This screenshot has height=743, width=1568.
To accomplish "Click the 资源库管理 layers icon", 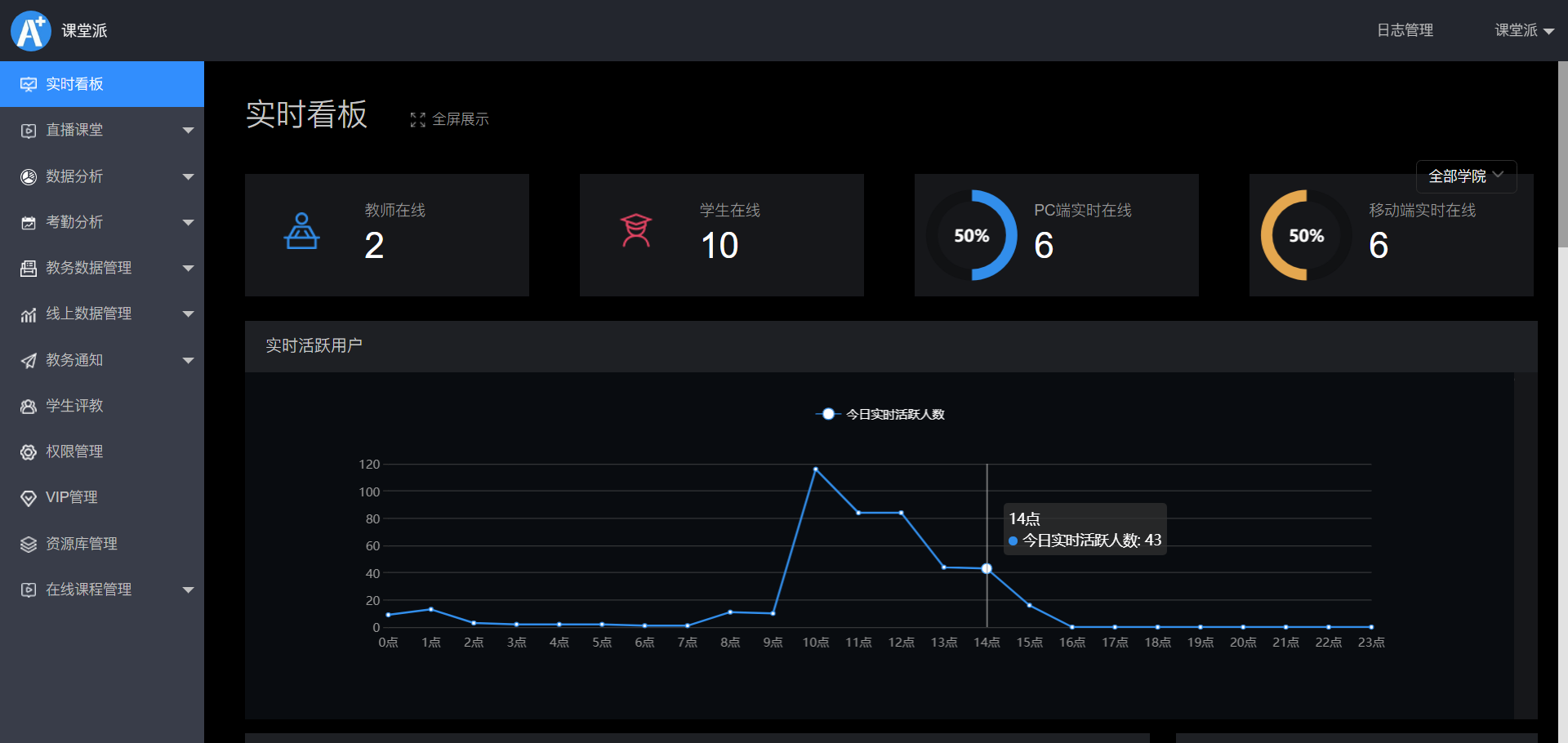I will coord(29,545).
